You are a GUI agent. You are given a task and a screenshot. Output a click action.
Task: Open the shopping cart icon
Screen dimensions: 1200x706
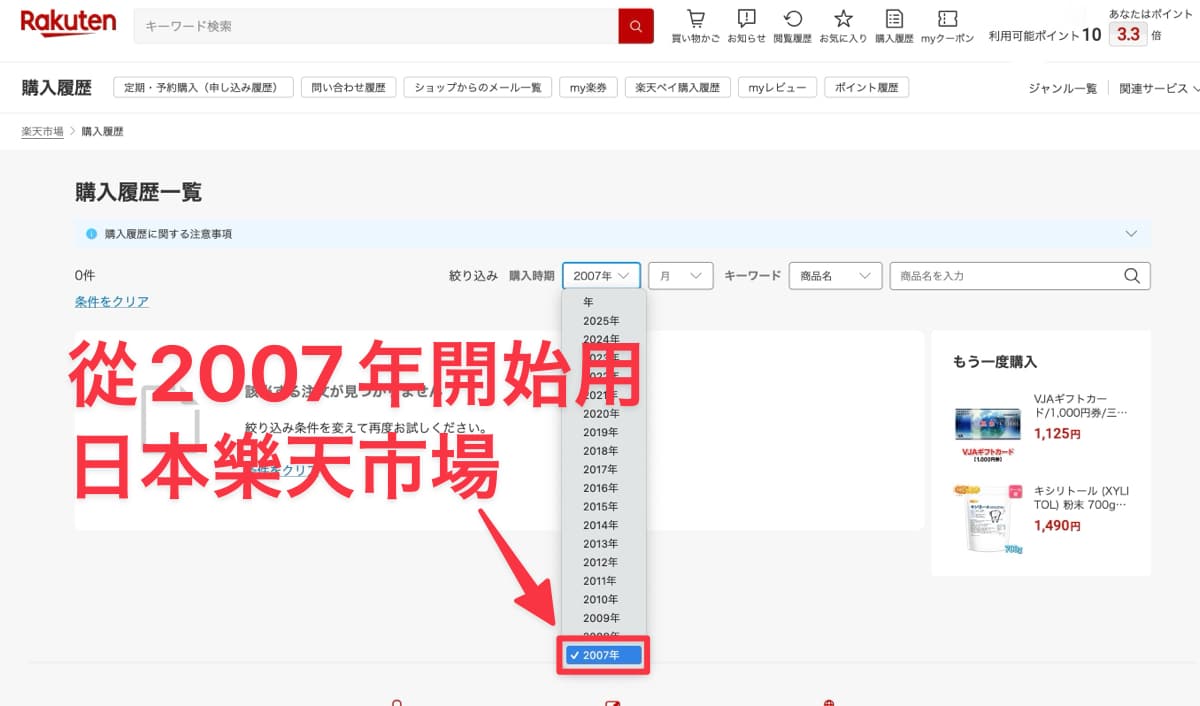tap(695, 25)
